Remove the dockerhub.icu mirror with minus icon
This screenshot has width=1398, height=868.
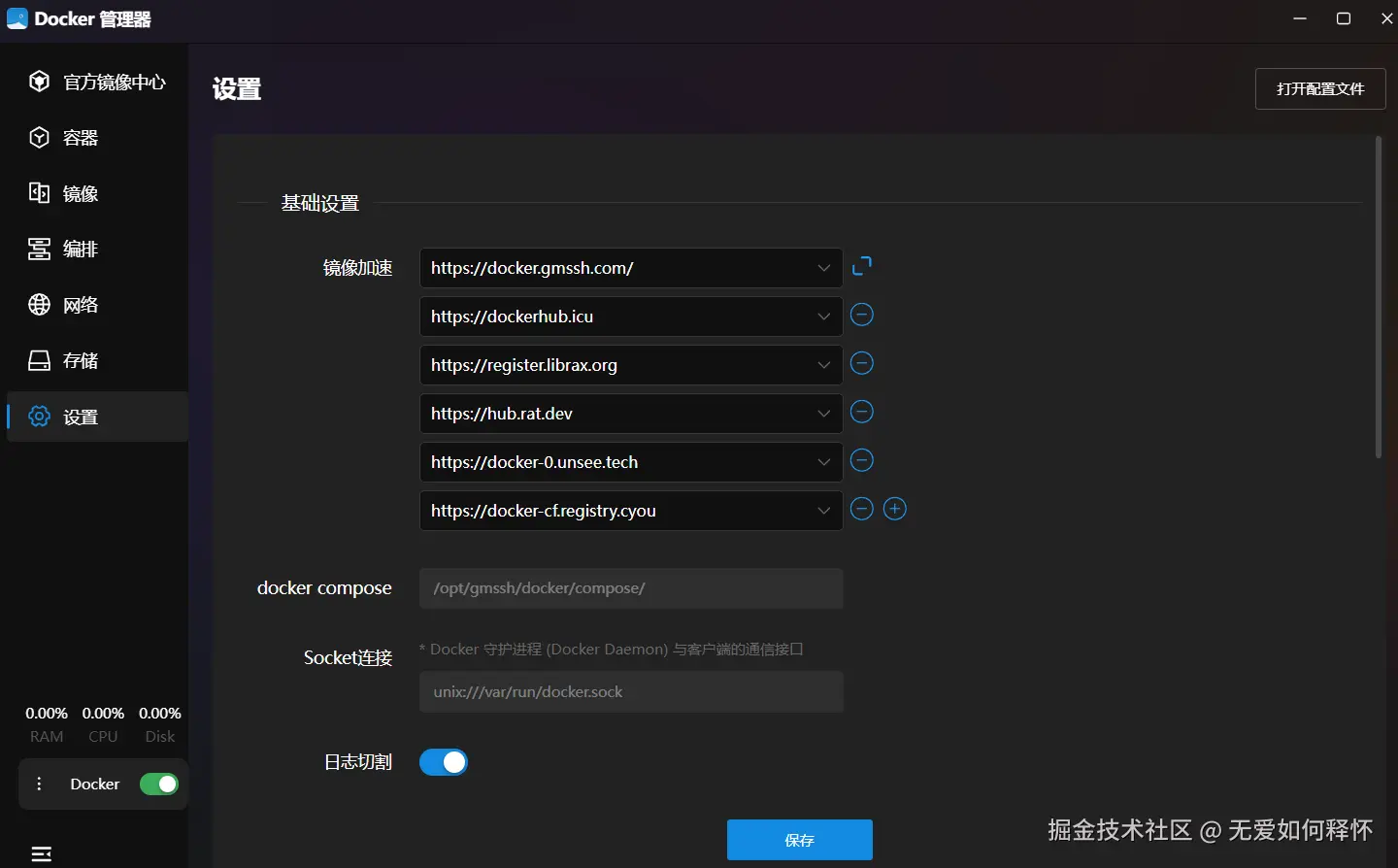[x=862, y=315]
